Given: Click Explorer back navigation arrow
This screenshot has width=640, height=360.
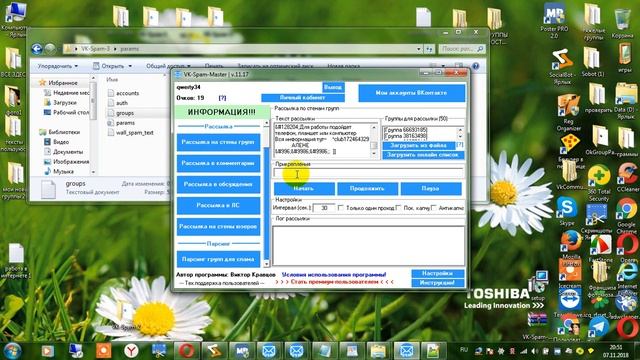Looking at the screenshot, I should (37, 49).
